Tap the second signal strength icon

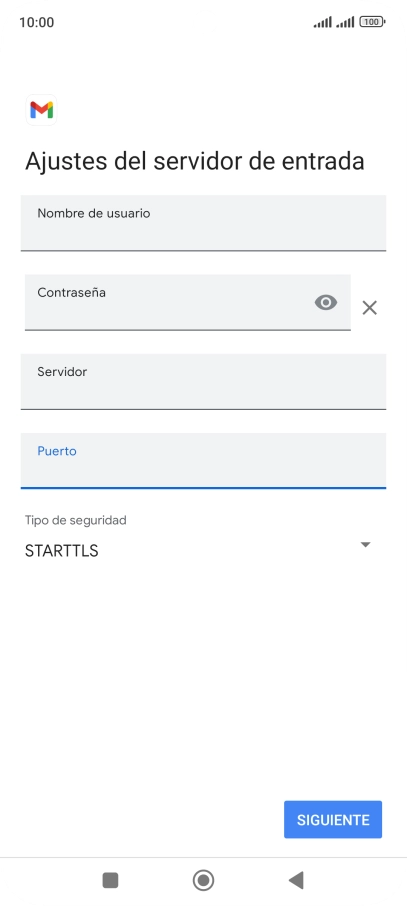tap(345, 22)
